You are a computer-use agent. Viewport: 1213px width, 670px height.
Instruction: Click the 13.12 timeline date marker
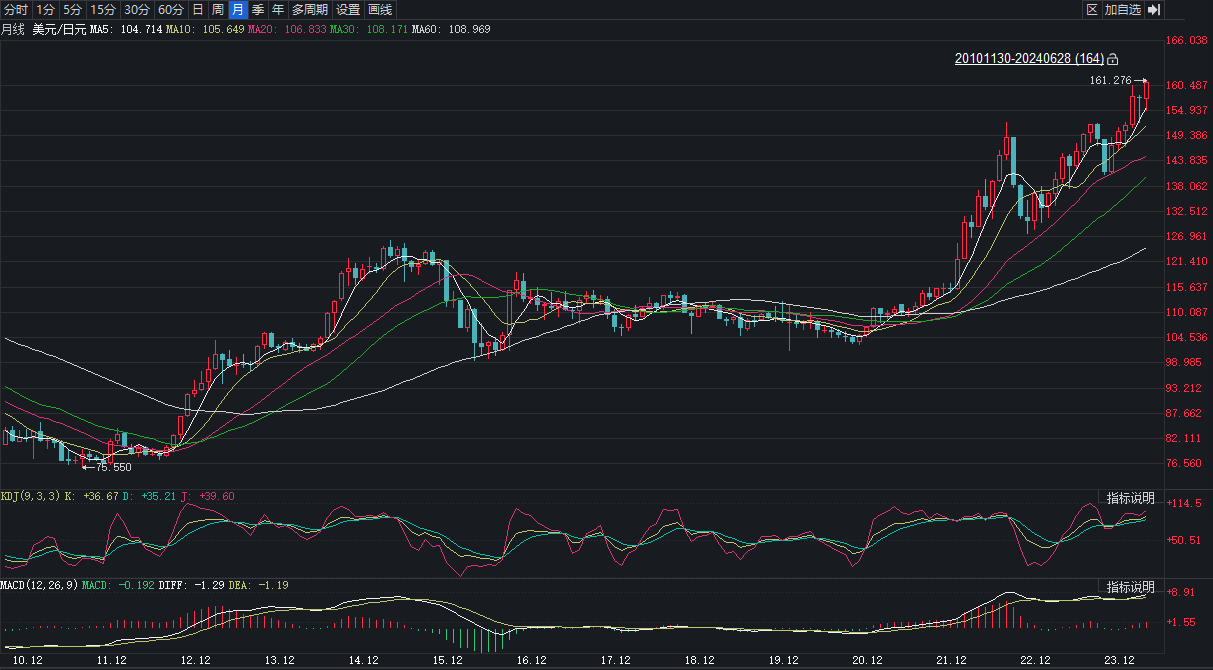(280, 661)
